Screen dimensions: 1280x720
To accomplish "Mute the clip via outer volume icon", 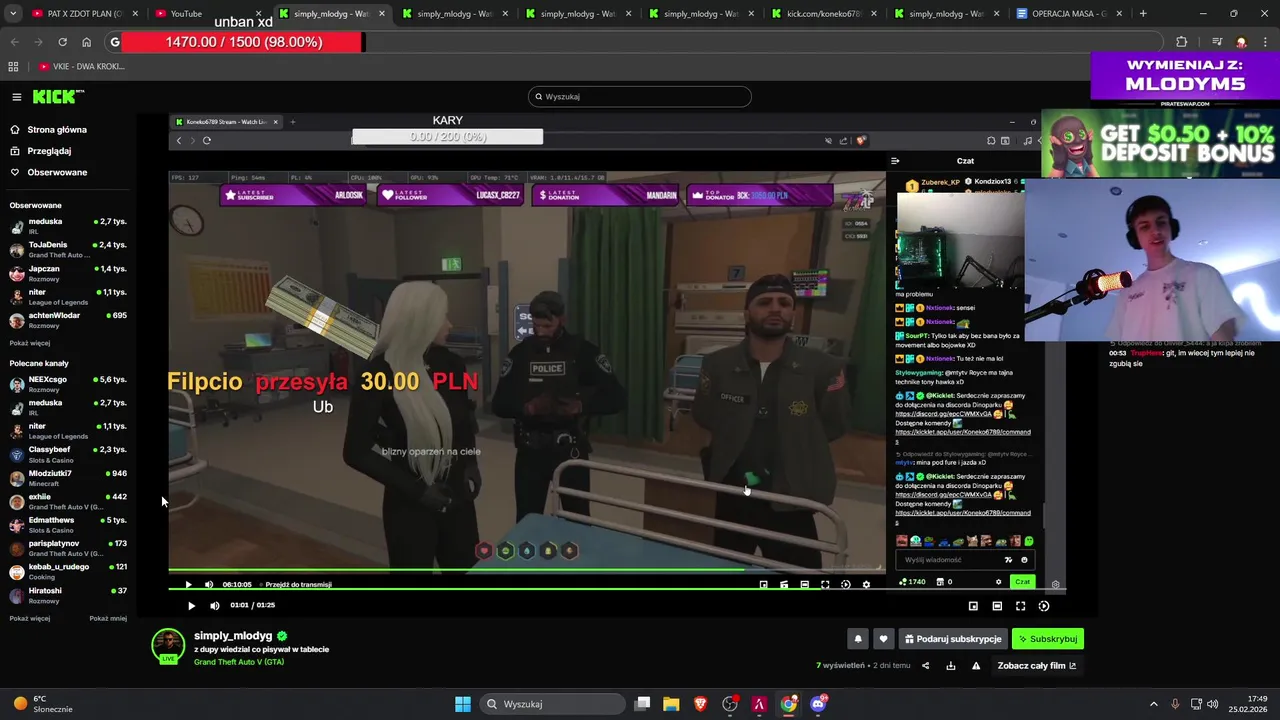I will click(214, 606).
